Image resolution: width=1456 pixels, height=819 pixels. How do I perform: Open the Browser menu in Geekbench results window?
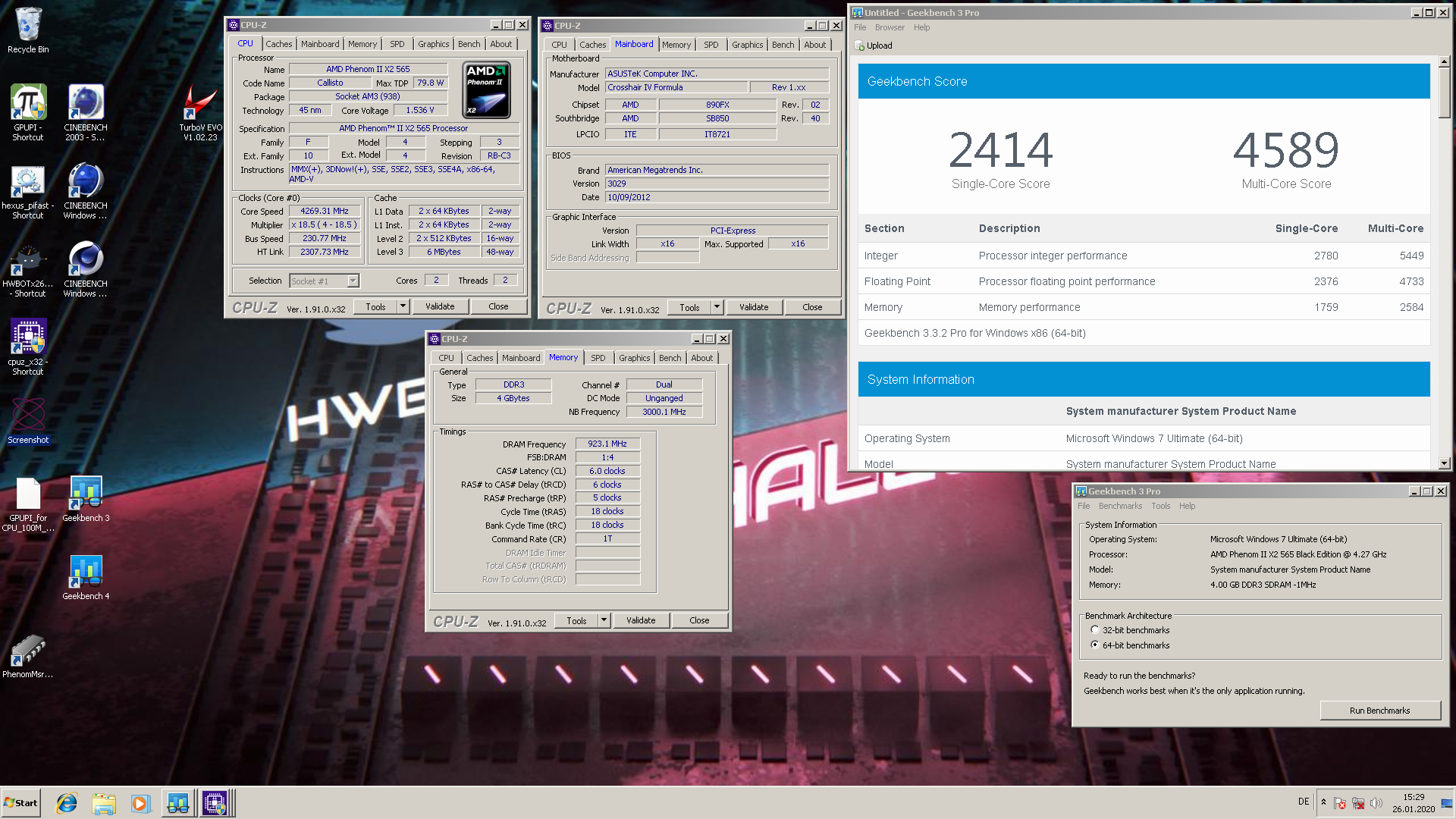tap(890, 27)
